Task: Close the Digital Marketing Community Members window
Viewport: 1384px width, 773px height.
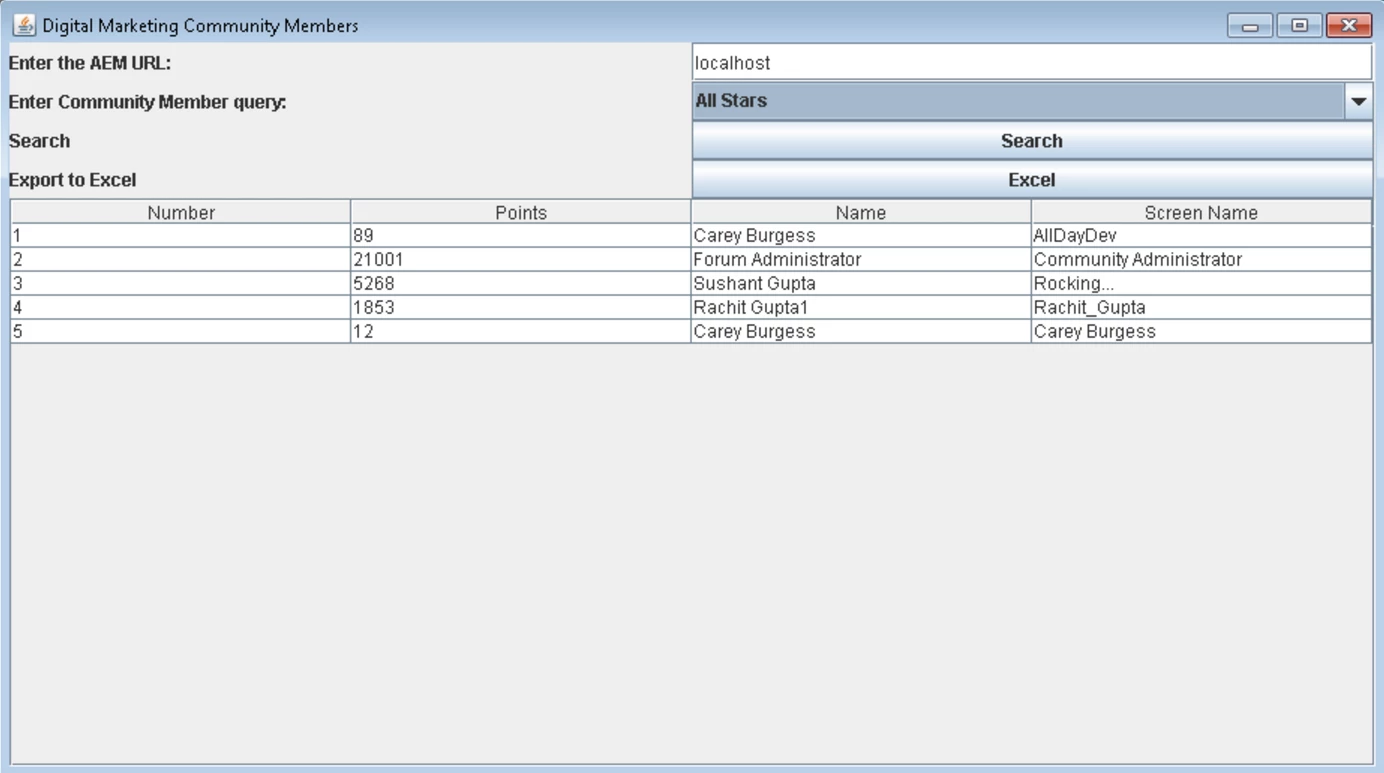Action: click(1349, 26)
